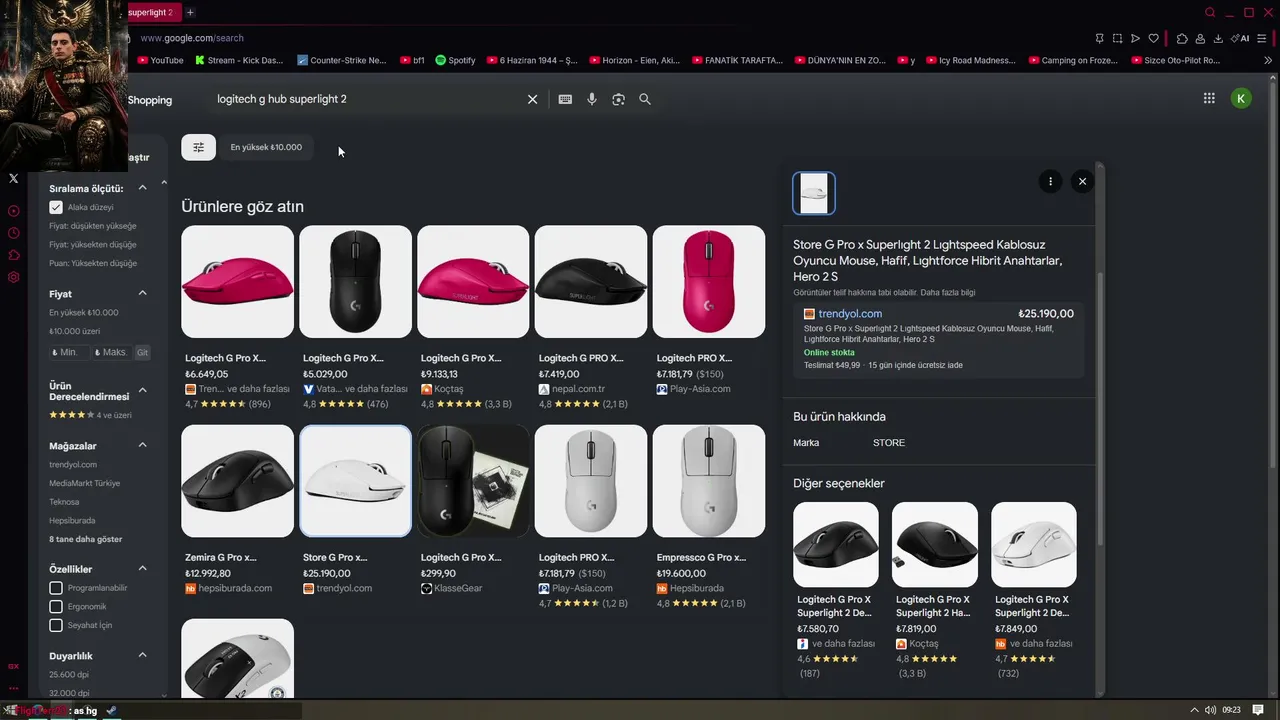
Task: Open the Steam icon in the taskbar
Action: (x=111, y=710)
